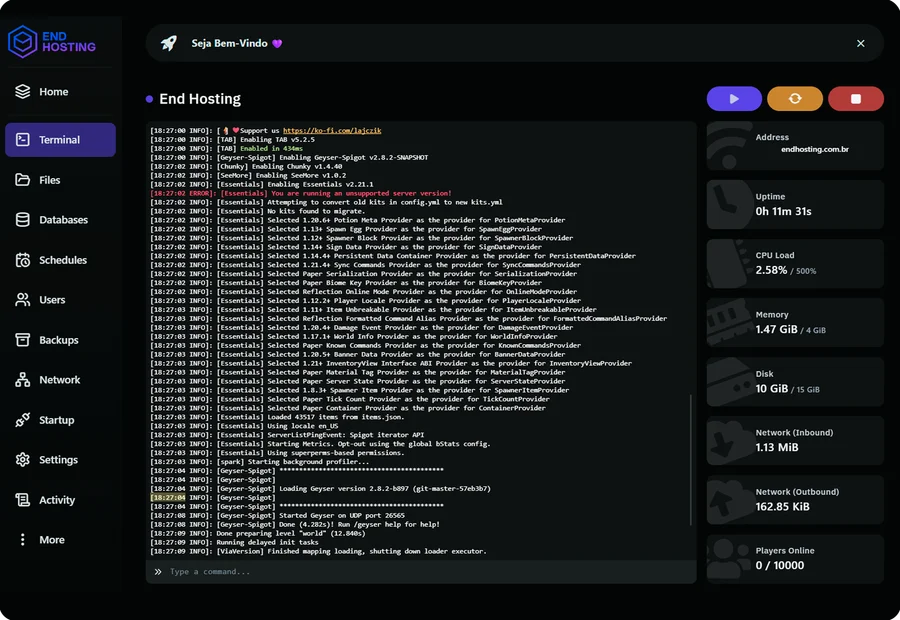Open the Schedules calendar icon
Image resolution: width=900 pixels, height=620 pixels.
22,260
